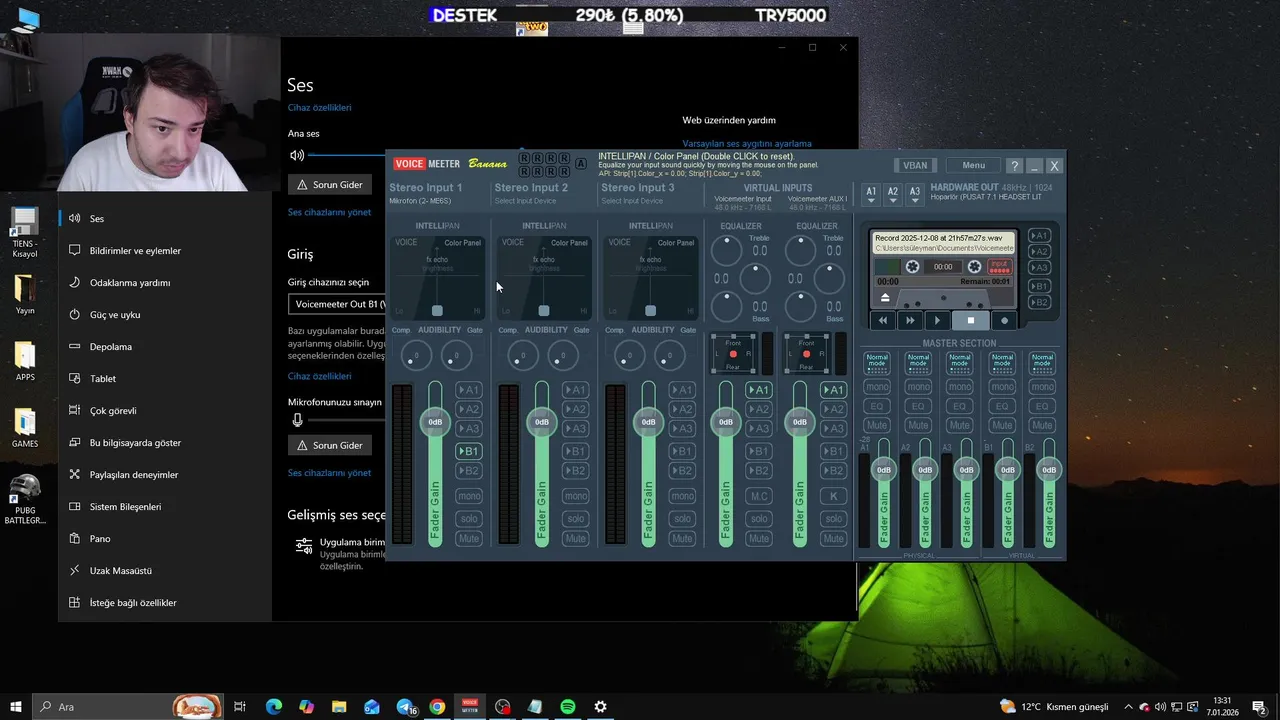Toggle recorder B2 output routing
This screenshot has height=720, width=1280.
1039,302
